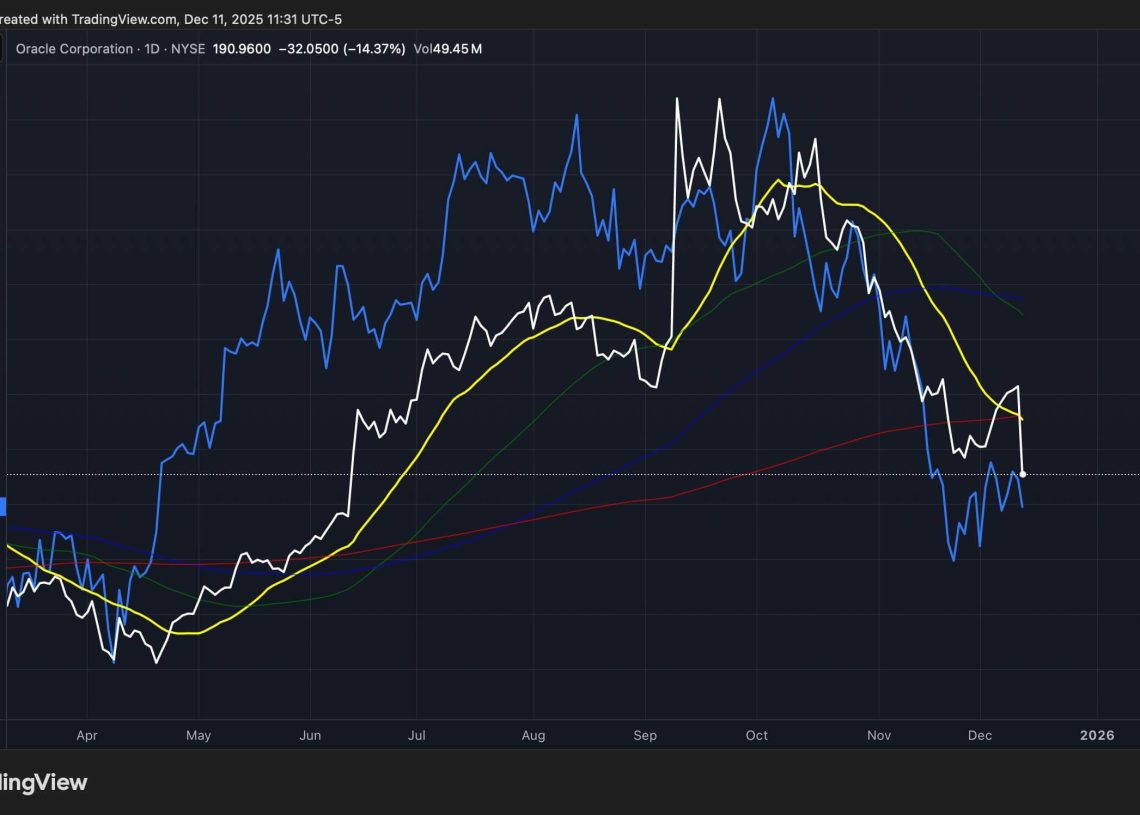
Task: Click the 2026 year label on axis
Action: (1097, 736)
